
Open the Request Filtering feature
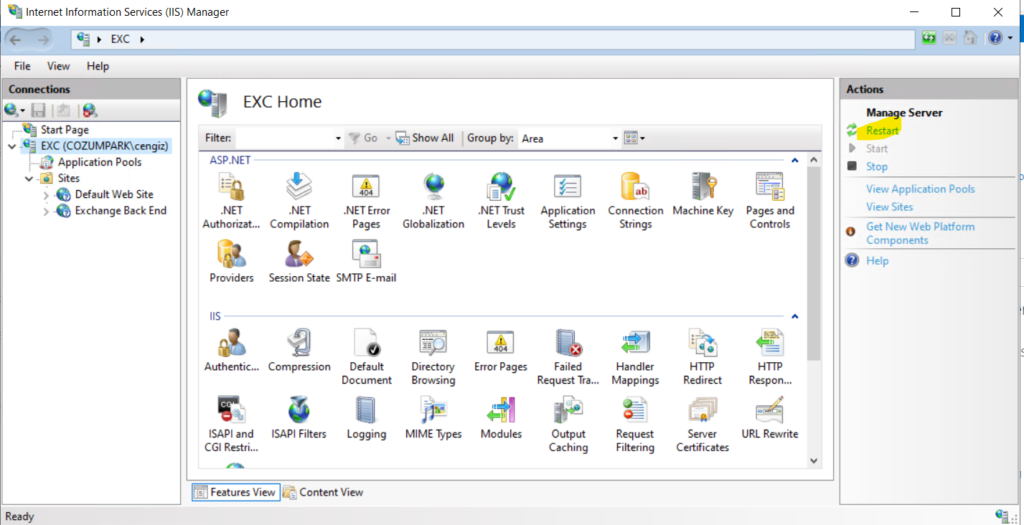635,424
